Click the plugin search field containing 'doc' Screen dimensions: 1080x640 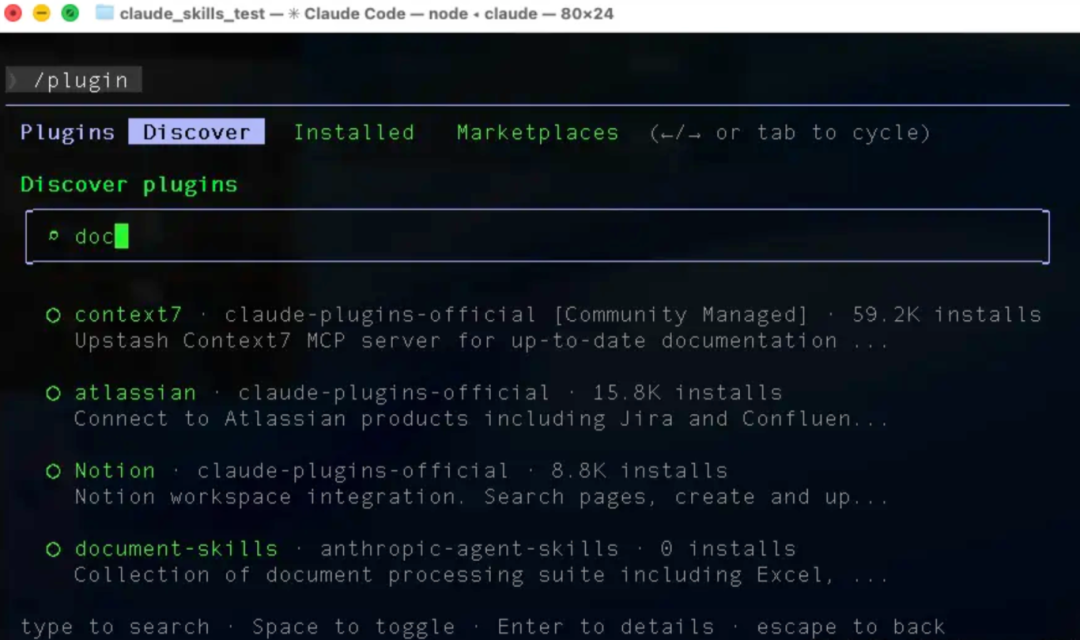[x=537, y=236]
